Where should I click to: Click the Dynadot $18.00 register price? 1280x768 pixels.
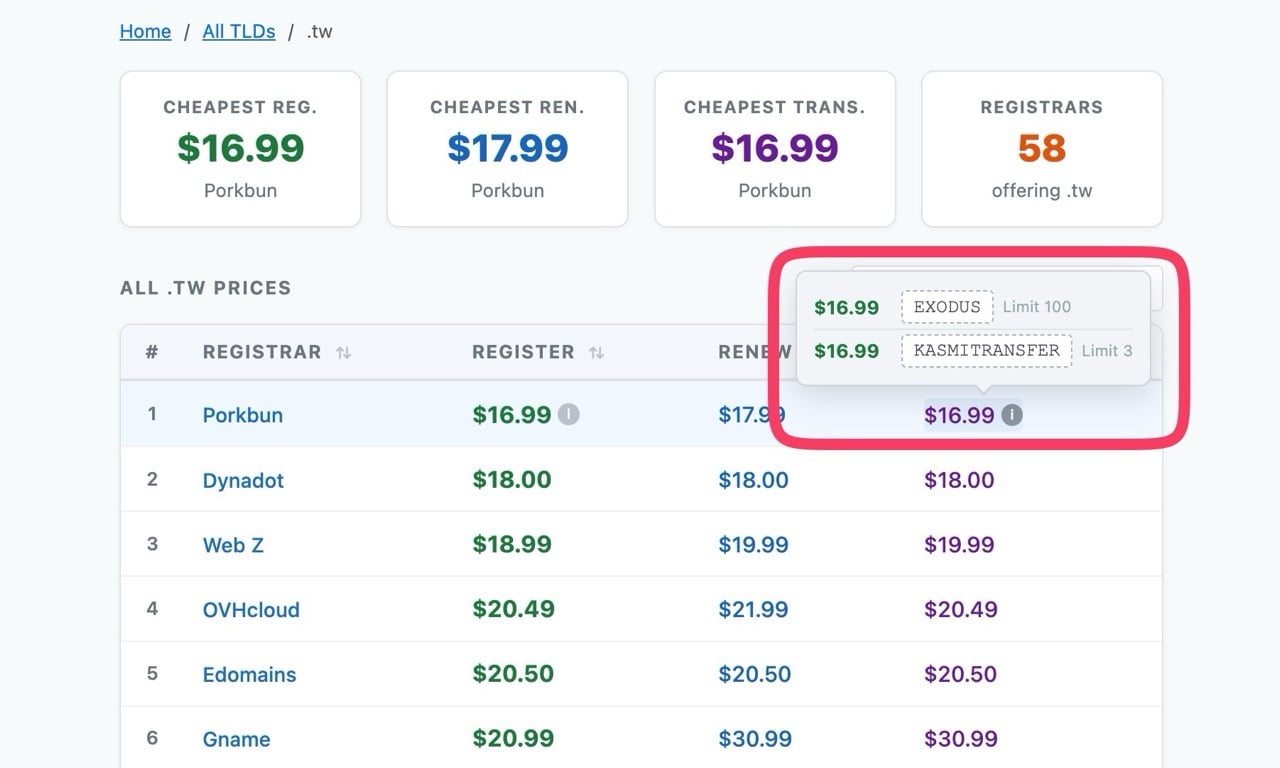click(x=512, y=480)
